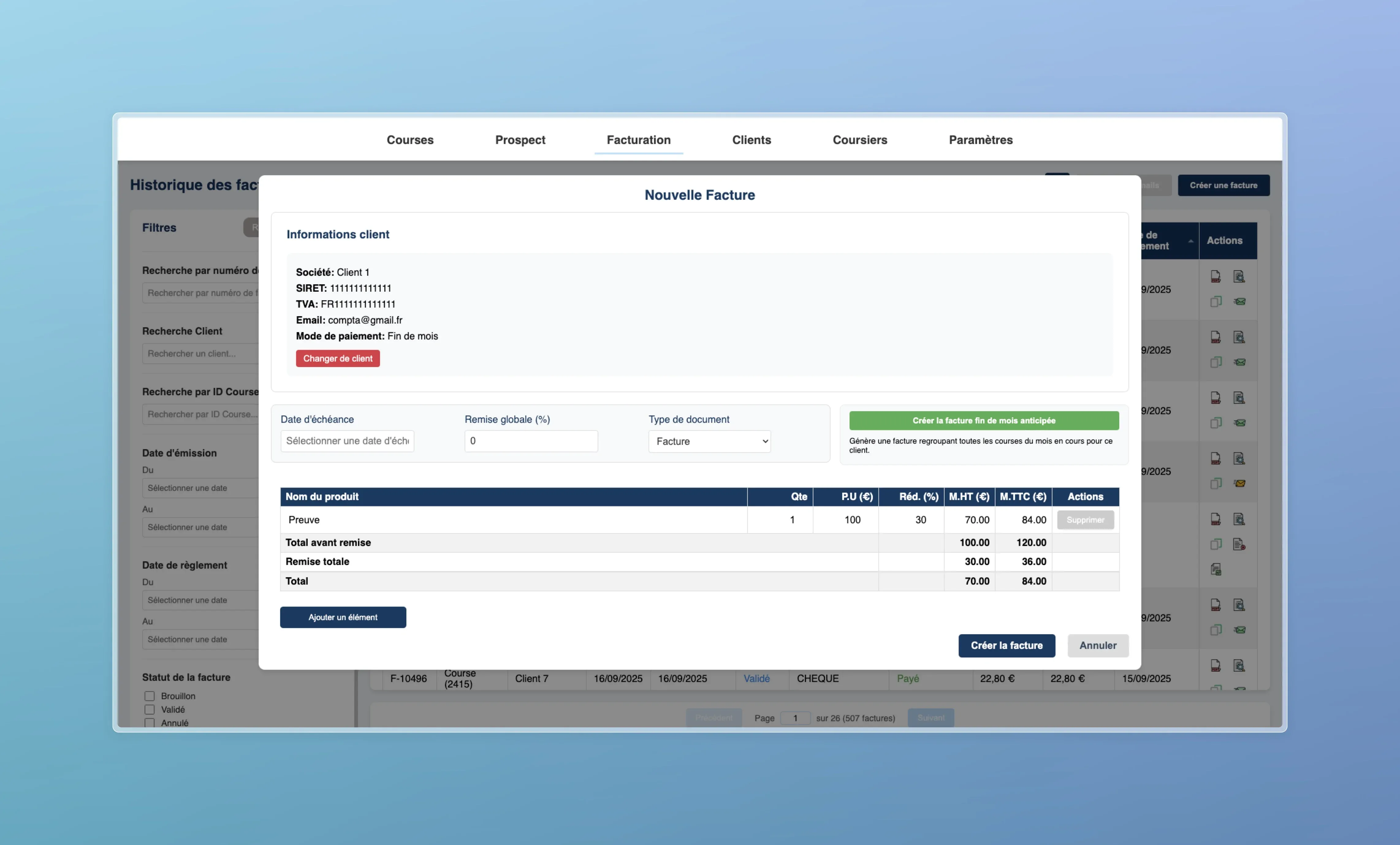Click the yellow envelope email icon
Screen dimensions: 1400x845
(x=1240, y=483)
